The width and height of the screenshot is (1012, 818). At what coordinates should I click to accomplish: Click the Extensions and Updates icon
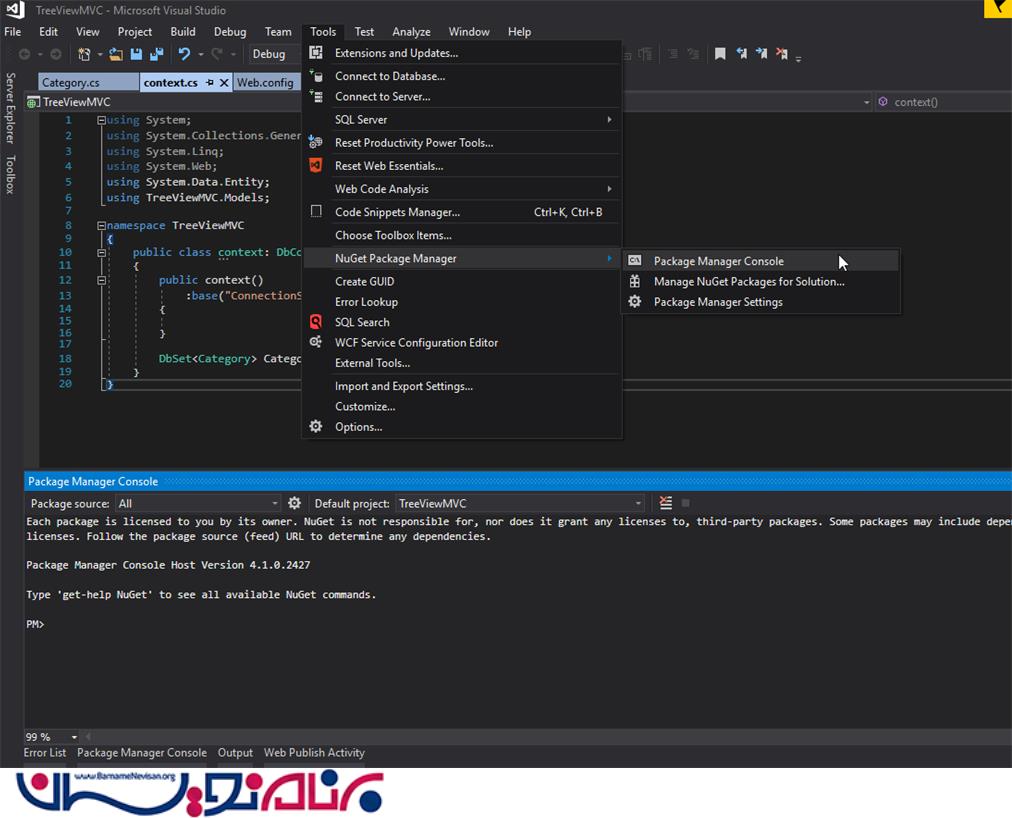[x=316, y=52]
